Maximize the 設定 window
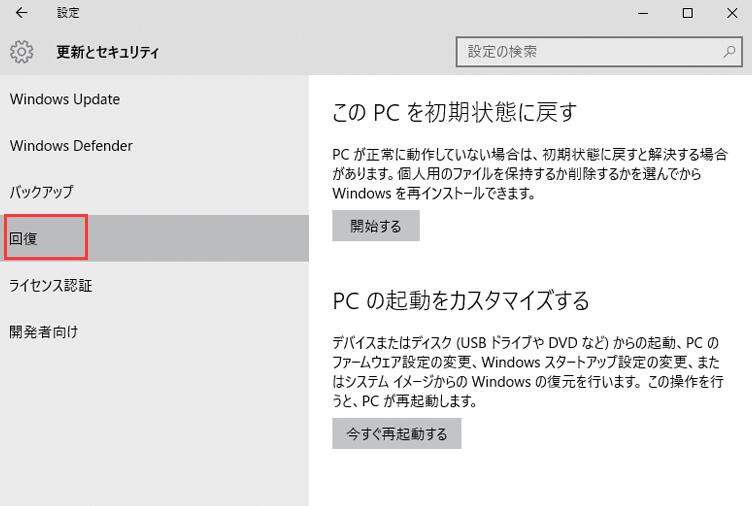752x506 pixels. pyautogui.click(x=687, y=13)
